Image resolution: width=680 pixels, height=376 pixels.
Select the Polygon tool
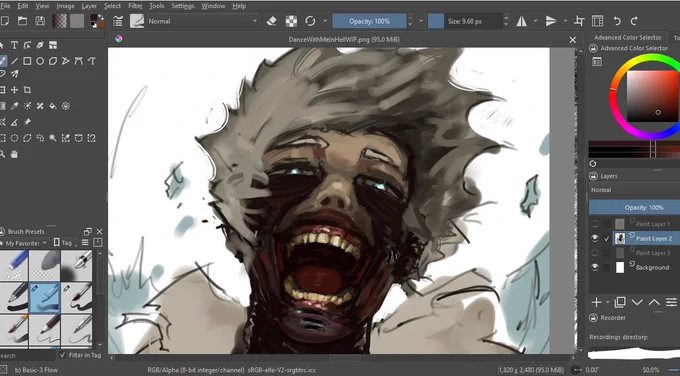(53, 61)
